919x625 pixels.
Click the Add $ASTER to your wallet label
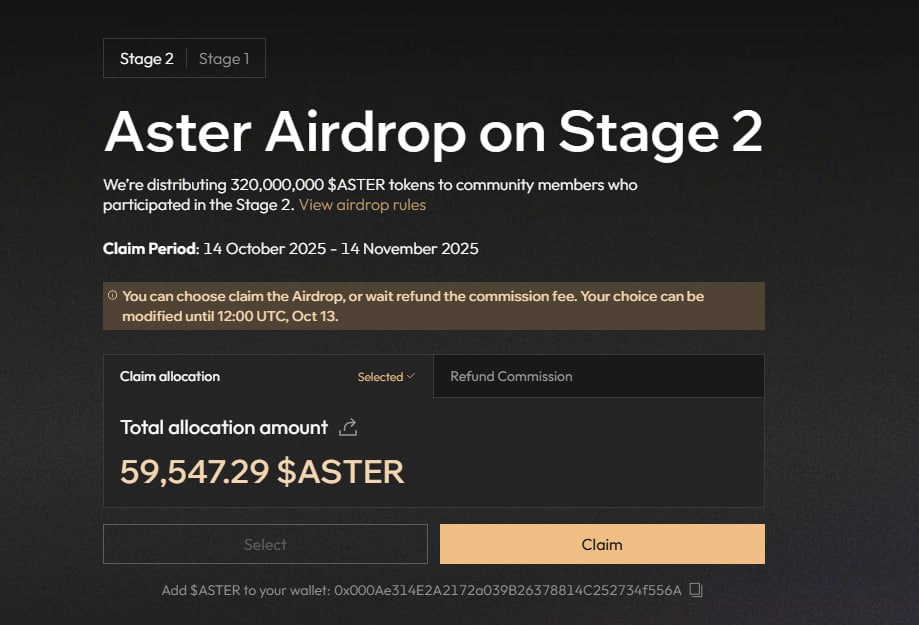[244, 590]
